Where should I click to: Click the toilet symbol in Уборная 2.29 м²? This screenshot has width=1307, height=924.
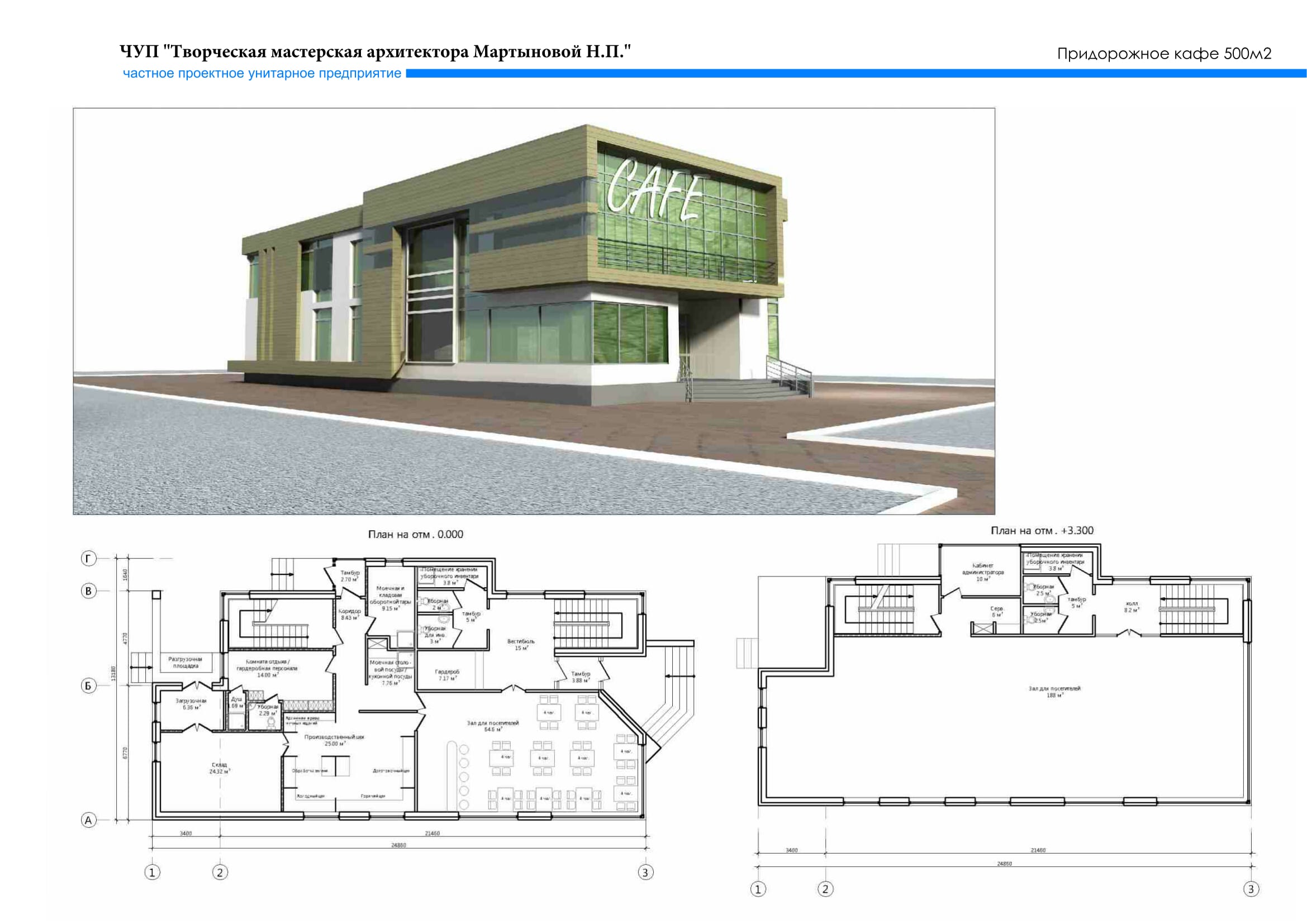pyautogui.click(x=272, y=722)
